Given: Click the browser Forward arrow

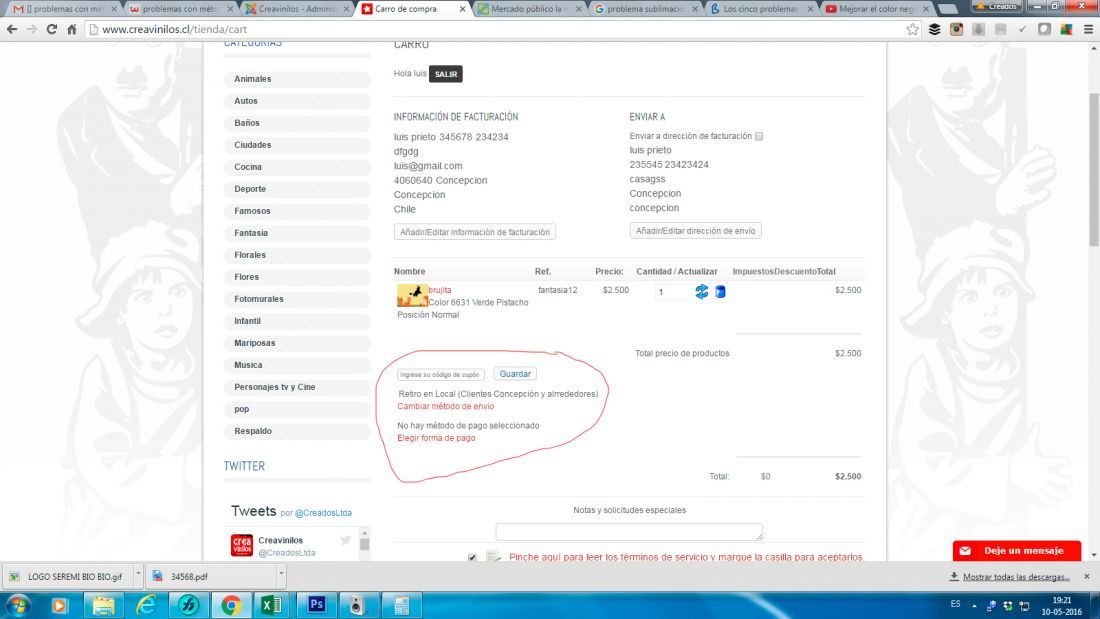Looking at the screenshot, I should click(x=32, y=29).
